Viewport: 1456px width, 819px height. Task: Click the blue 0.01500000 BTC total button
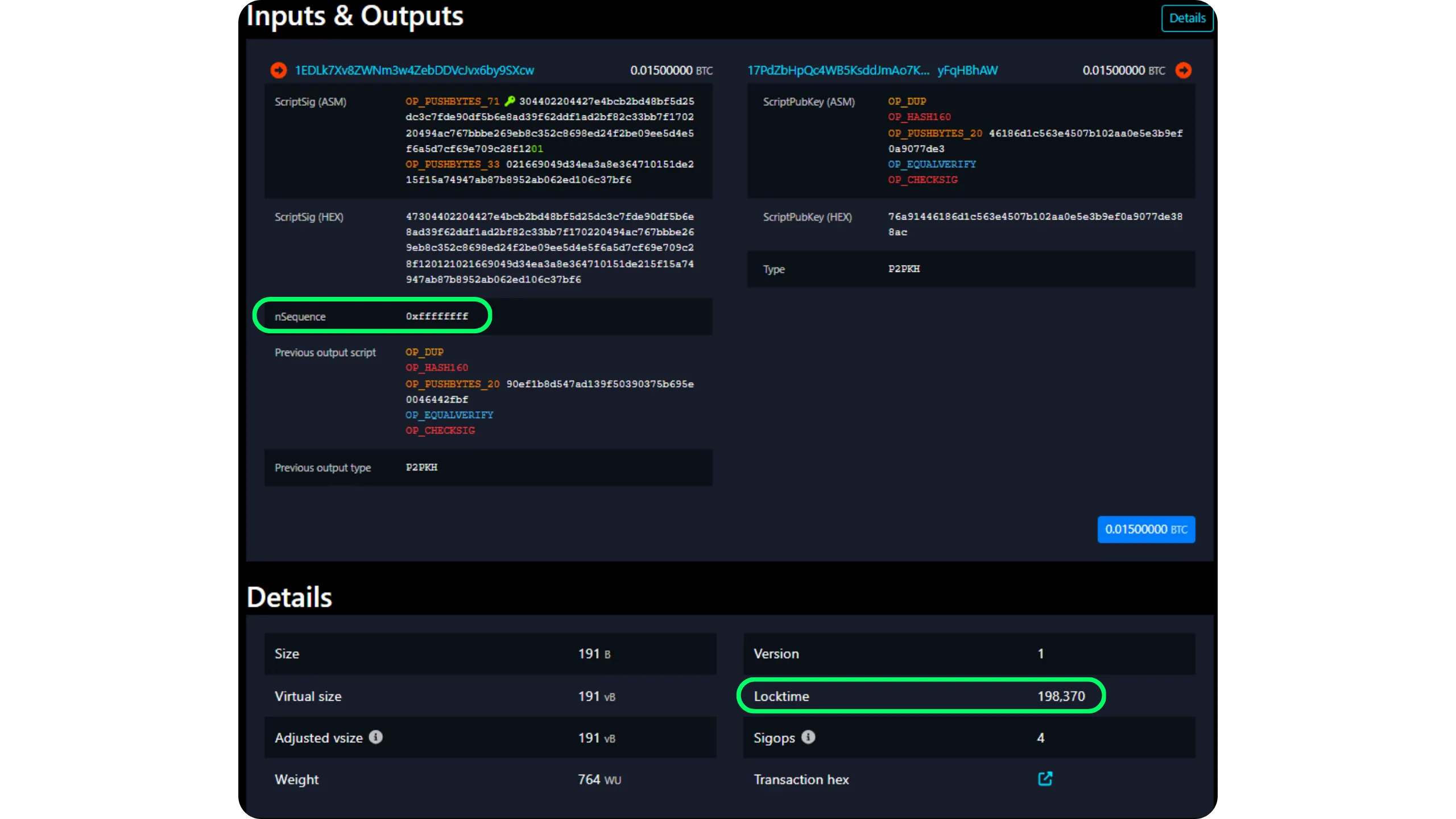click(1146, 530)
